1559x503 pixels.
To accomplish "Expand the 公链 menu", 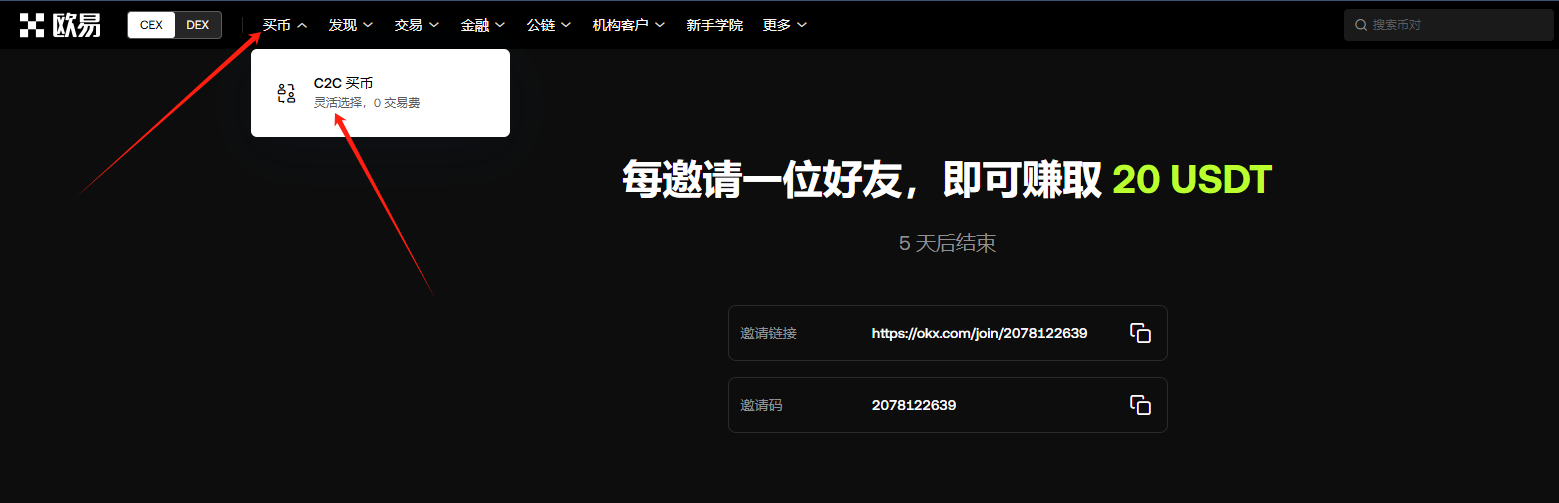I will pyautogui.click(x=549, y=25).
